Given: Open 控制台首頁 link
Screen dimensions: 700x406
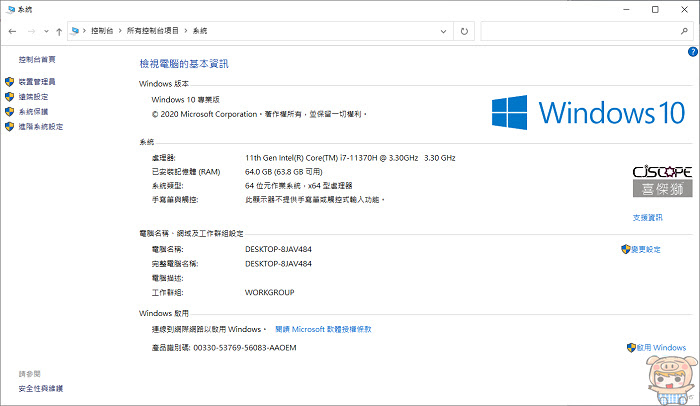Looking at the screenshot, I should click(x=37, y=59).
